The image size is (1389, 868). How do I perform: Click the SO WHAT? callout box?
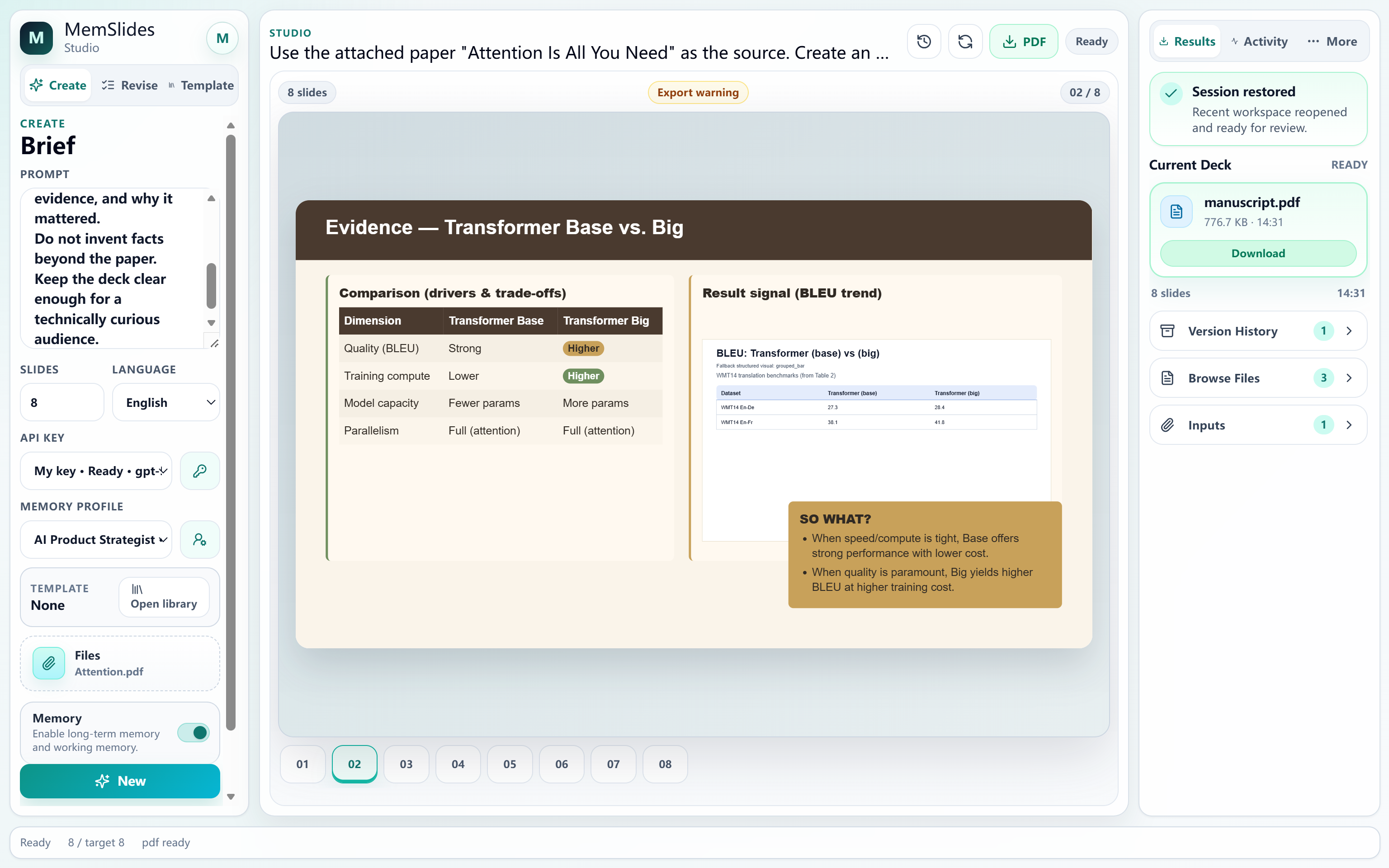tap(925, 555)
